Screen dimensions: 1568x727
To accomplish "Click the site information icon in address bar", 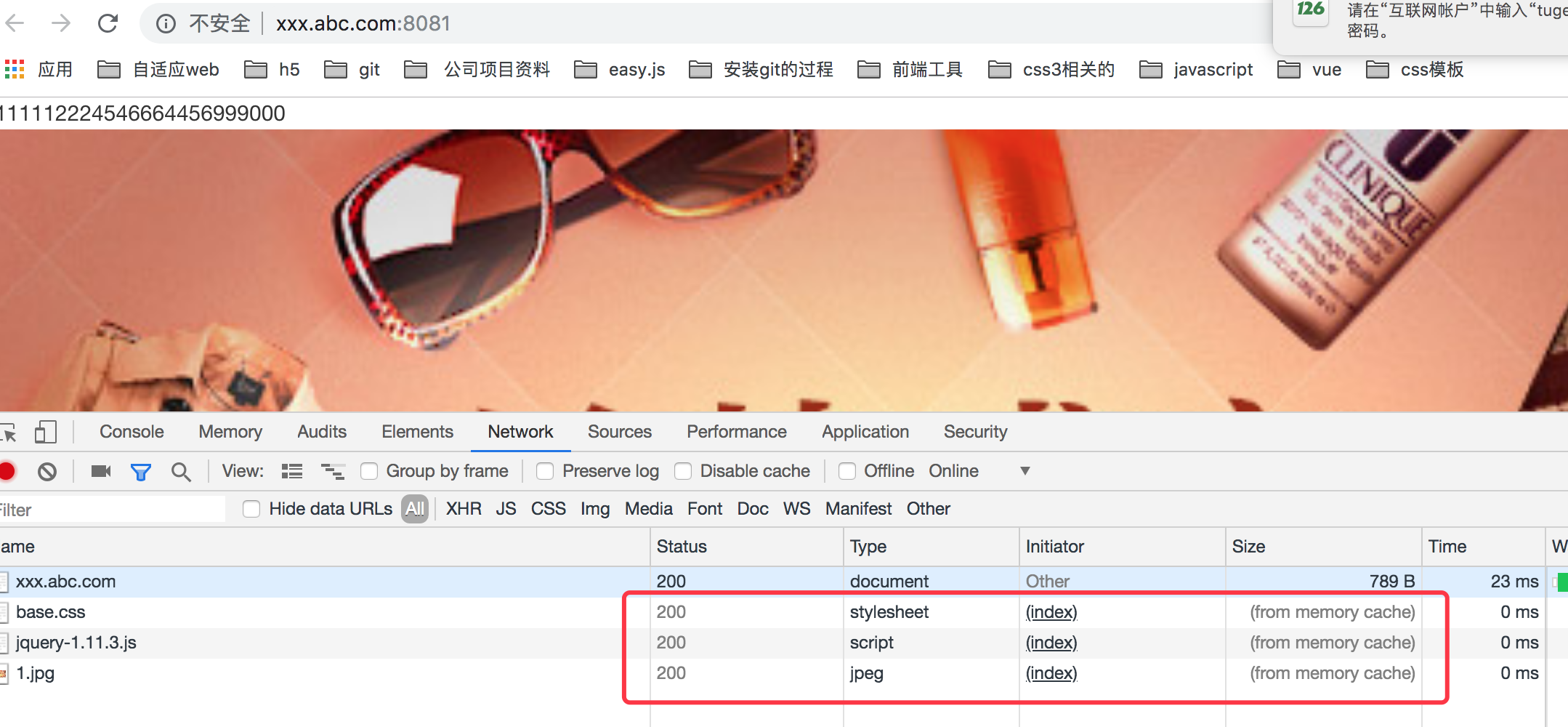I will point(166,24).
